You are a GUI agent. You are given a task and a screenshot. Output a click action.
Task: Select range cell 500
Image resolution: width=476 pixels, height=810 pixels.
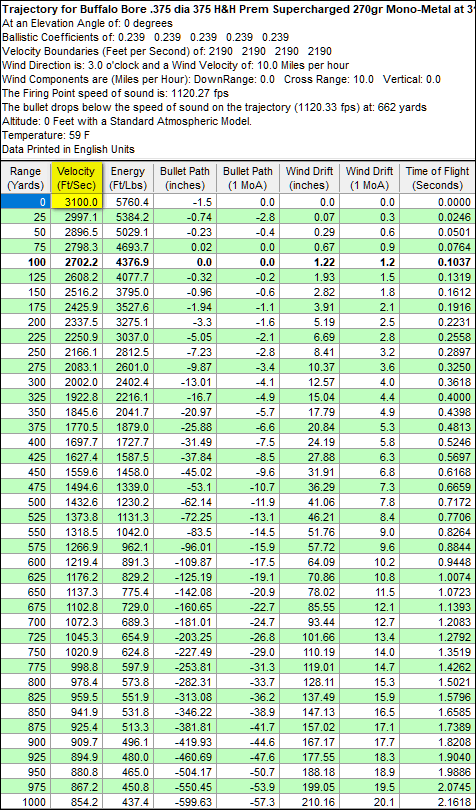25,502
